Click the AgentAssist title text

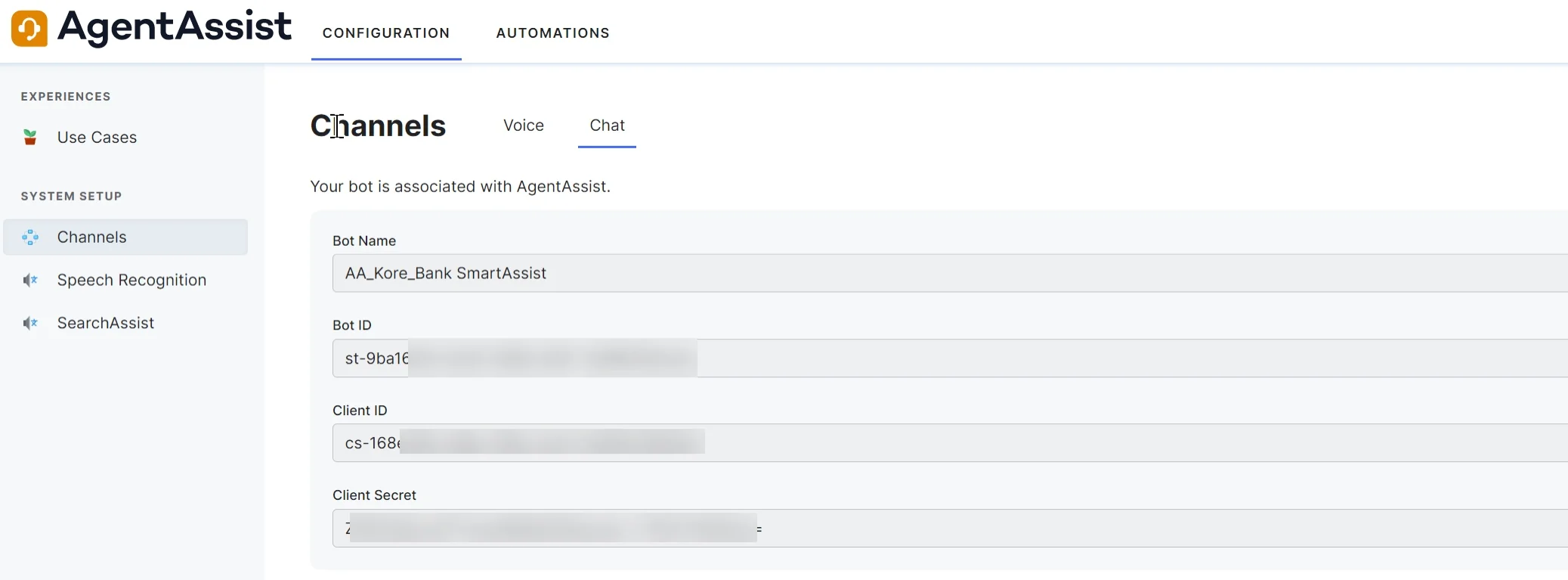click(x=175, y=27)
